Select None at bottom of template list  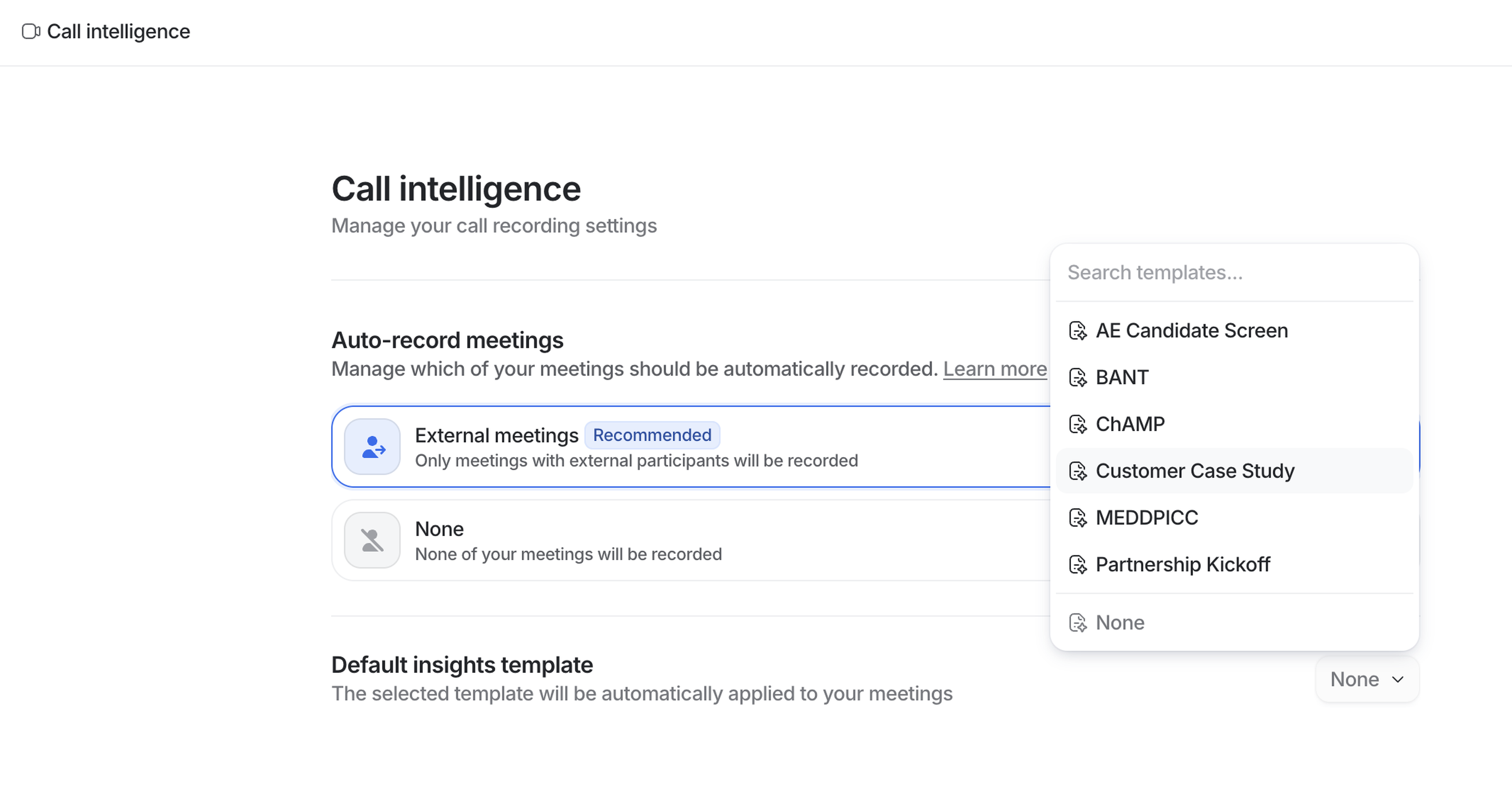[x=1120, y=623]
